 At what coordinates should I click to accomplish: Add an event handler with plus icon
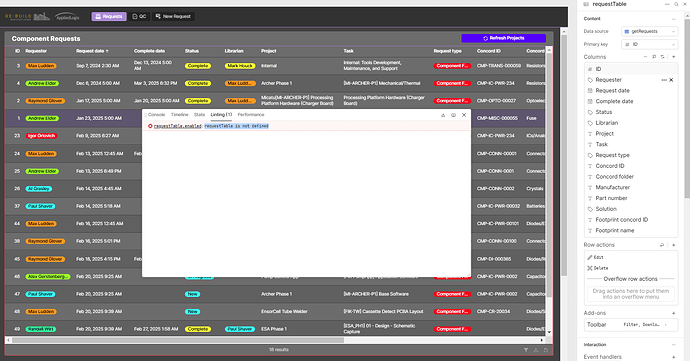[x=673, y=357]
